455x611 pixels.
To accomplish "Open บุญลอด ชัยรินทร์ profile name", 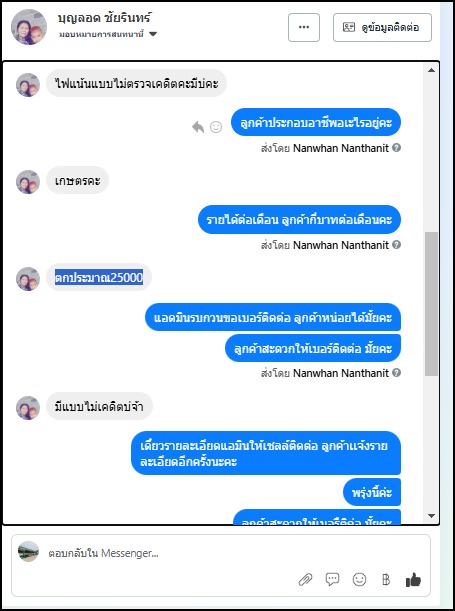I will (x=104, y=18).
